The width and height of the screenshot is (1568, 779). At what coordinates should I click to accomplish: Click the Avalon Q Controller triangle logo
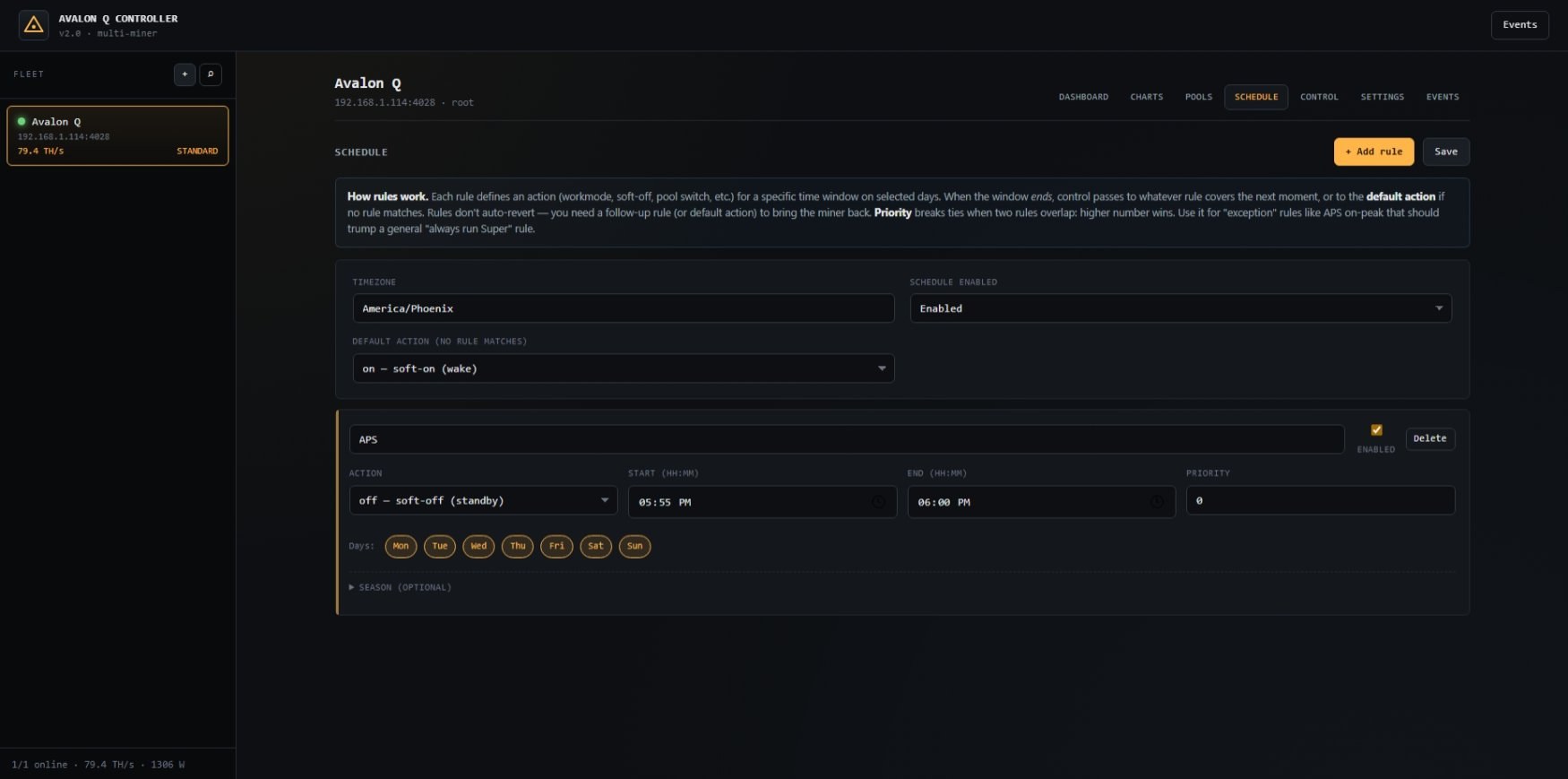click(x=34, y=25)
